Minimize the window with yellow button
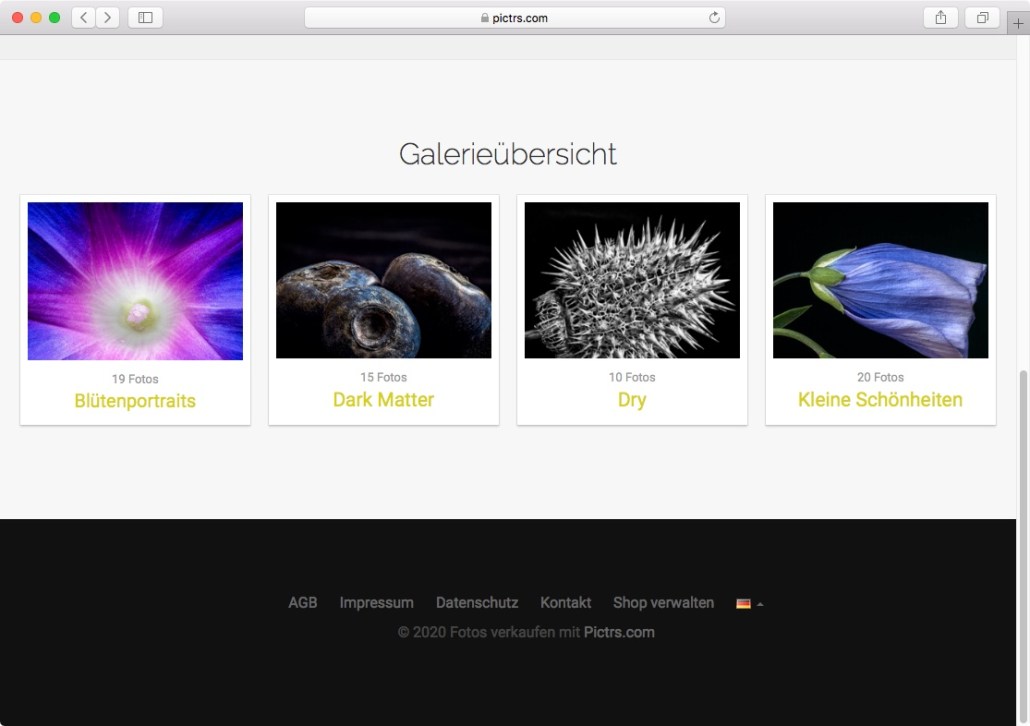Screen dimensions: 1030x726 click(x=36, y=18)
